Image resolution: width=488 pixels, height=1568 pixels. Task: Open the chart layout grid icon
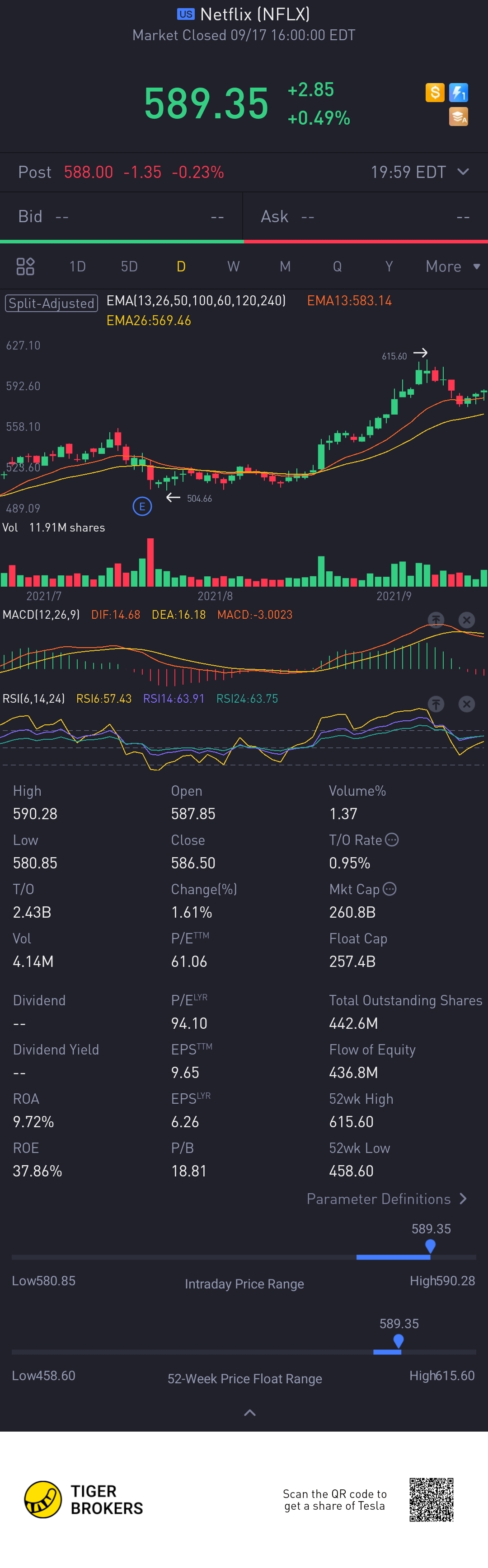click(x=25, y=266)
